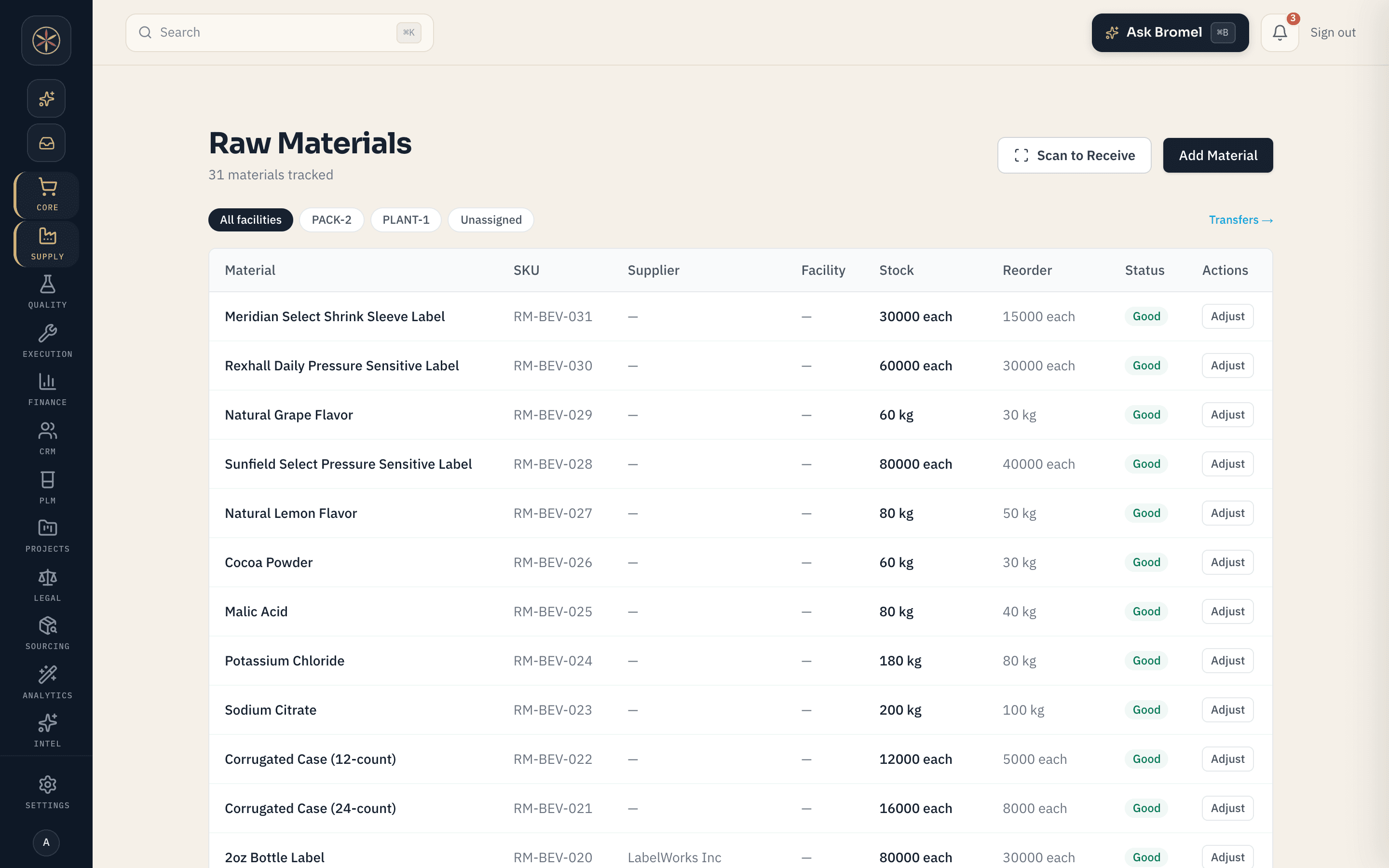The image size is (1389, 868).
Task: Open the sparkle assistant icon in sidebar
Action: (46, 99)
